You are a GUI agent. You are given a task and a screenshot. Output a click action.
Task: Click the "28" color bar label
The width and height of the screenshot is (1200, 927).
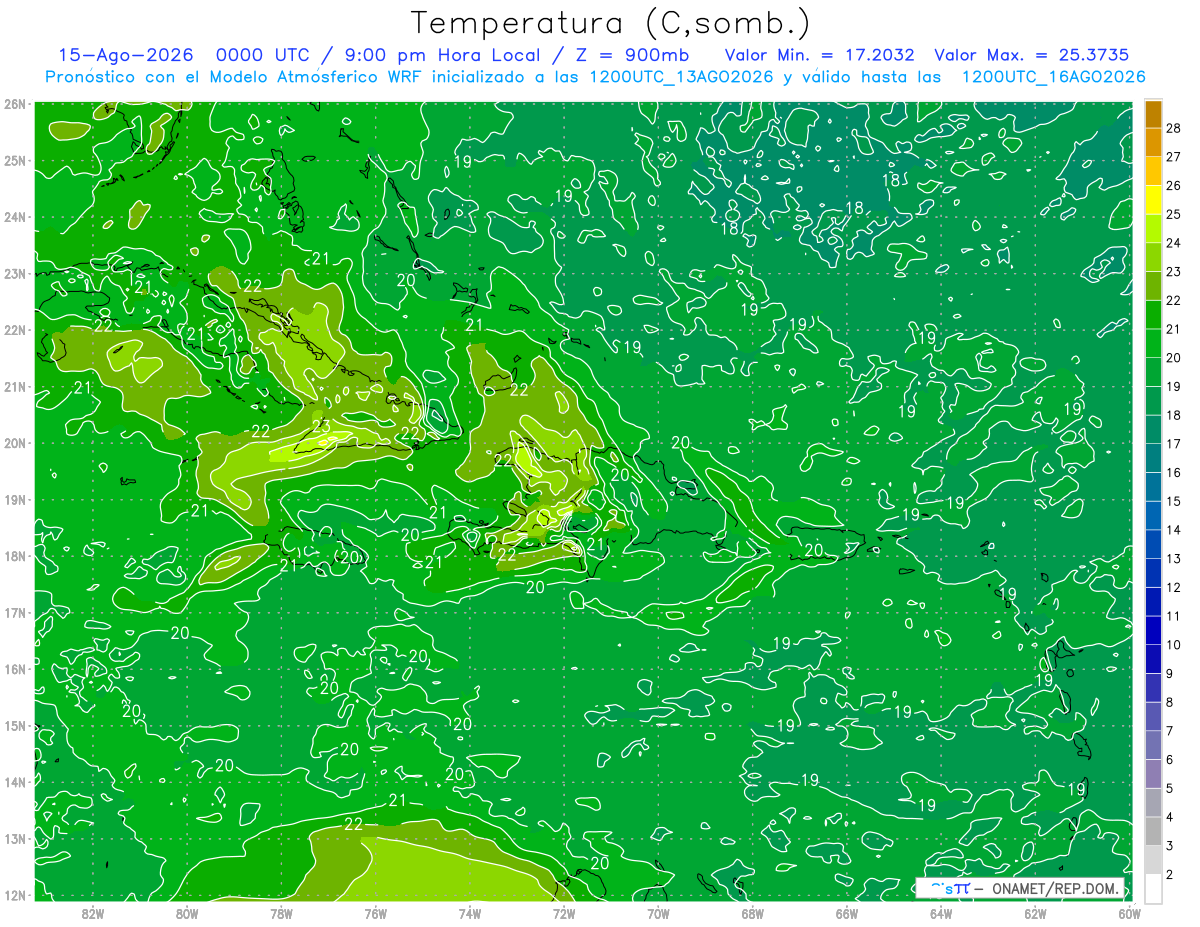(1173, 129)
